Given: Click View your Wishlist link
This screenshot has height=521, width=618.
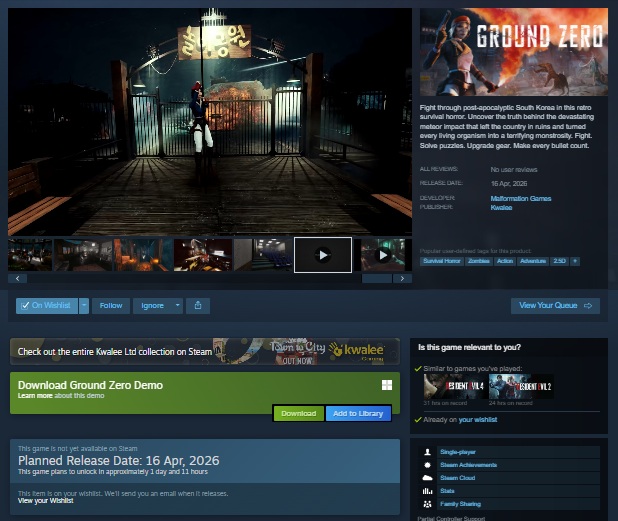Looking at the screenshot, I should coord(46,501).
